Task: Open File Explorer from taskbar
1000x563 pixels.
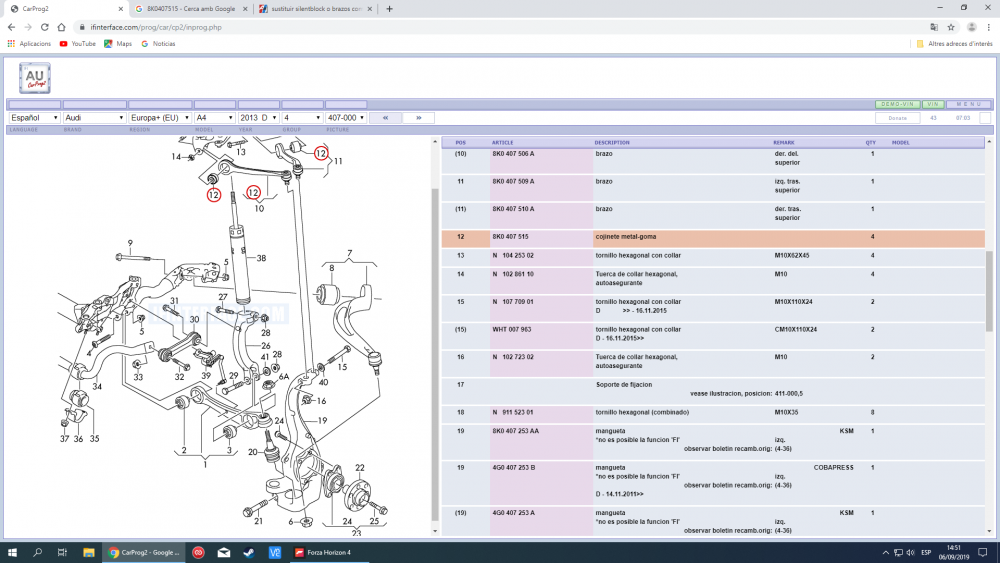Action: [x=89, y=552]
